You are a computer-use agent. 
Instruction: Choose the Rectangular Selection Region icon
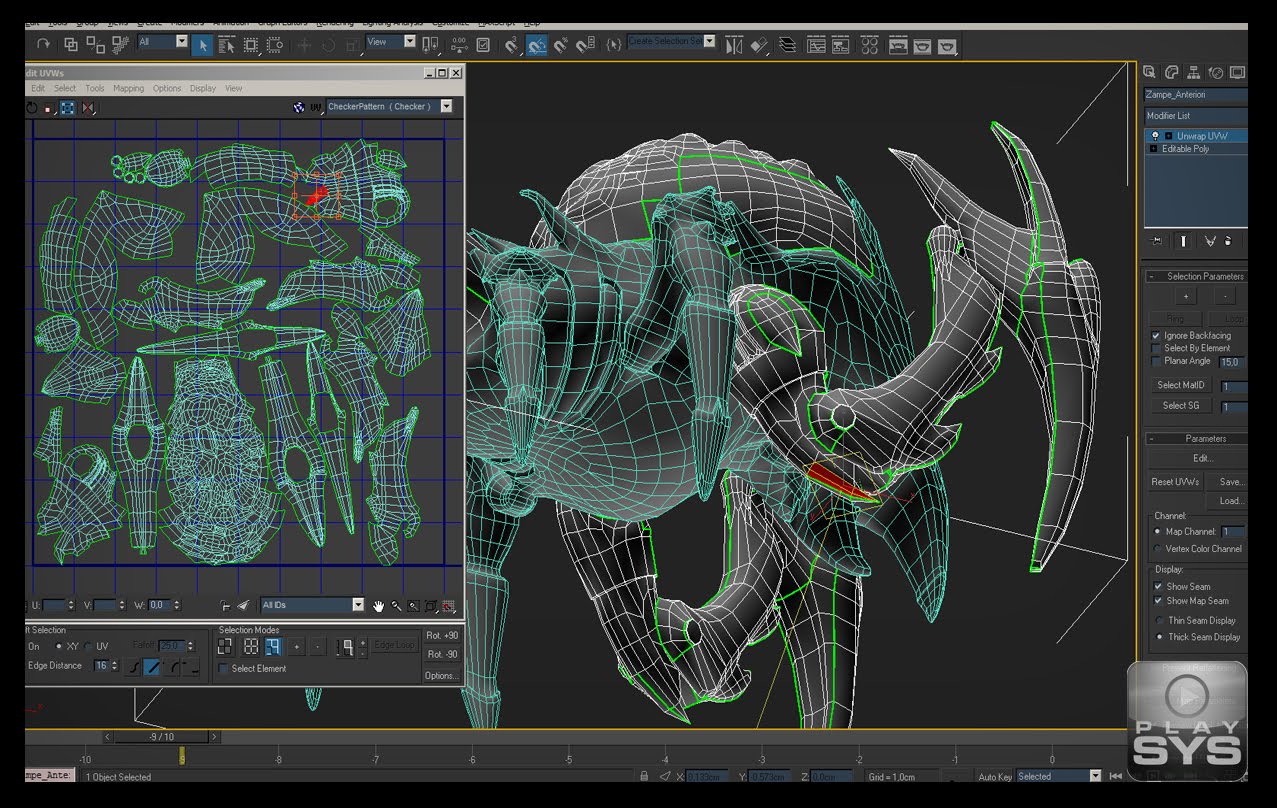[251, 44]
